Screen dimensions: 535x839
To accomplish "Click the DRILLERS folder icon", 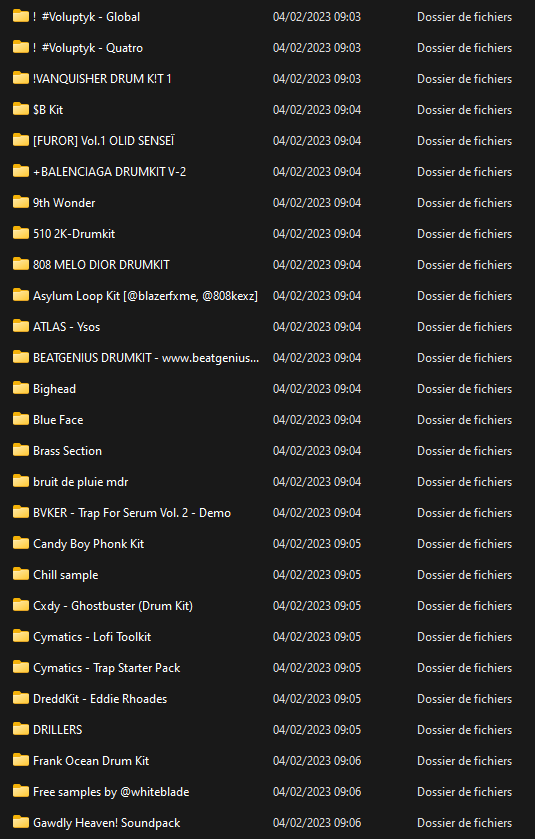I will coord(21,730).
